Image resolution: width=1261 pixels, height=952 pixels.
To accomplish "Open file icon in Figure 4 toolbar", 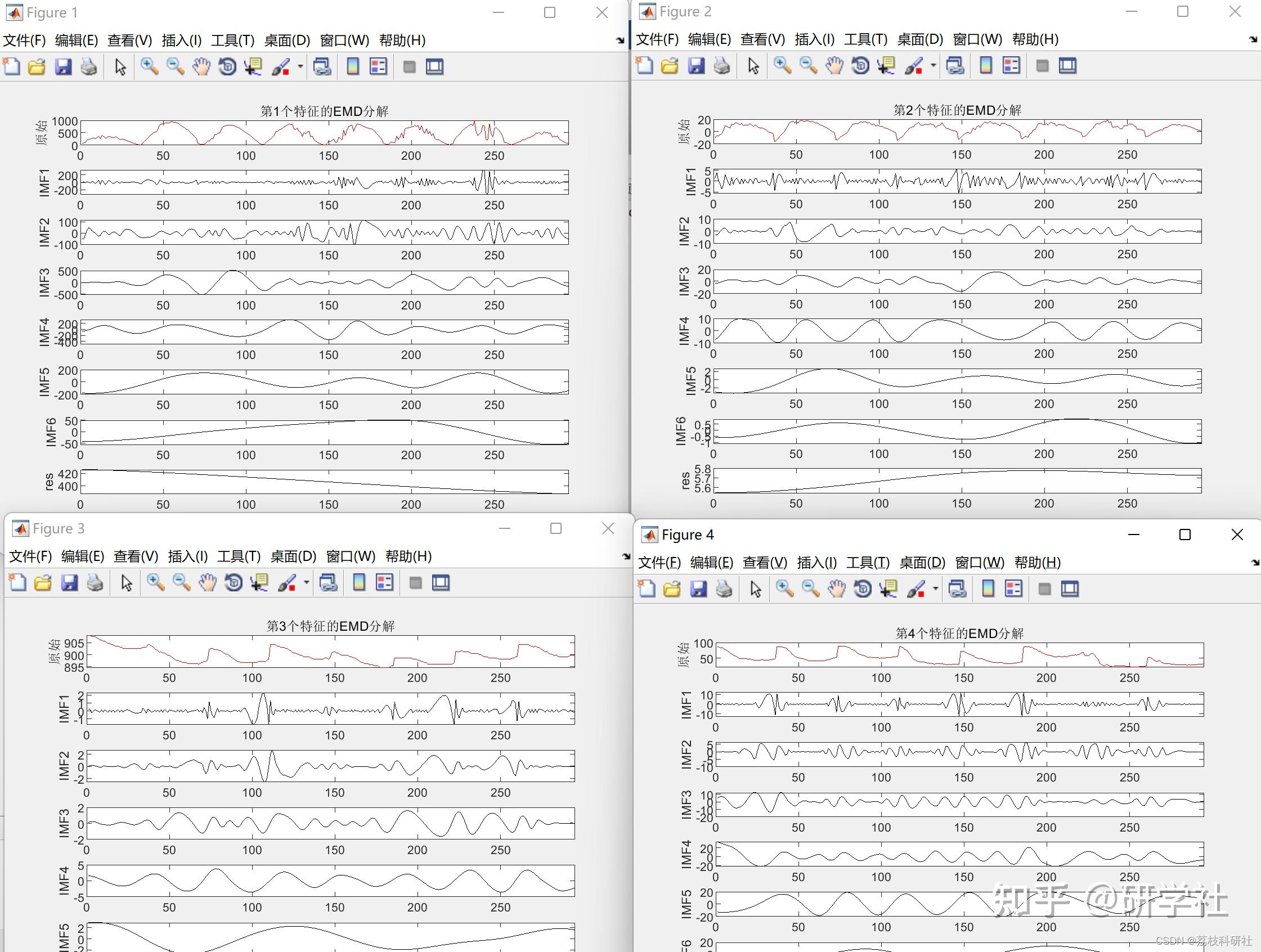I will [x=672, y=589].
